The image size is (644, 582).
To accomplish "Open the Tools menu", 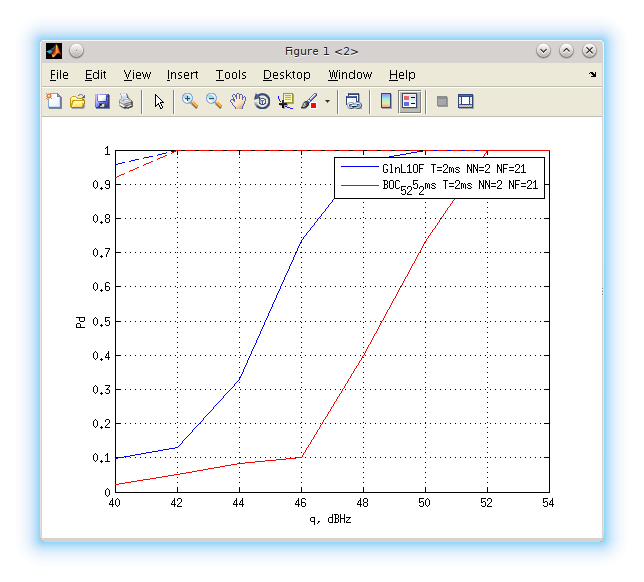I will pos(231,75).
